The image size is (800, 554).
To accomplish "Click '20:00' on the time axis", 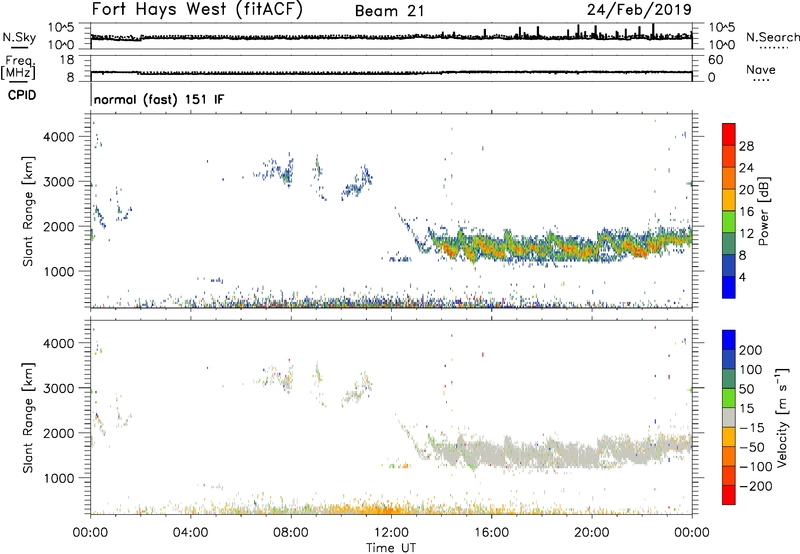I will click(x=591, y=533).
